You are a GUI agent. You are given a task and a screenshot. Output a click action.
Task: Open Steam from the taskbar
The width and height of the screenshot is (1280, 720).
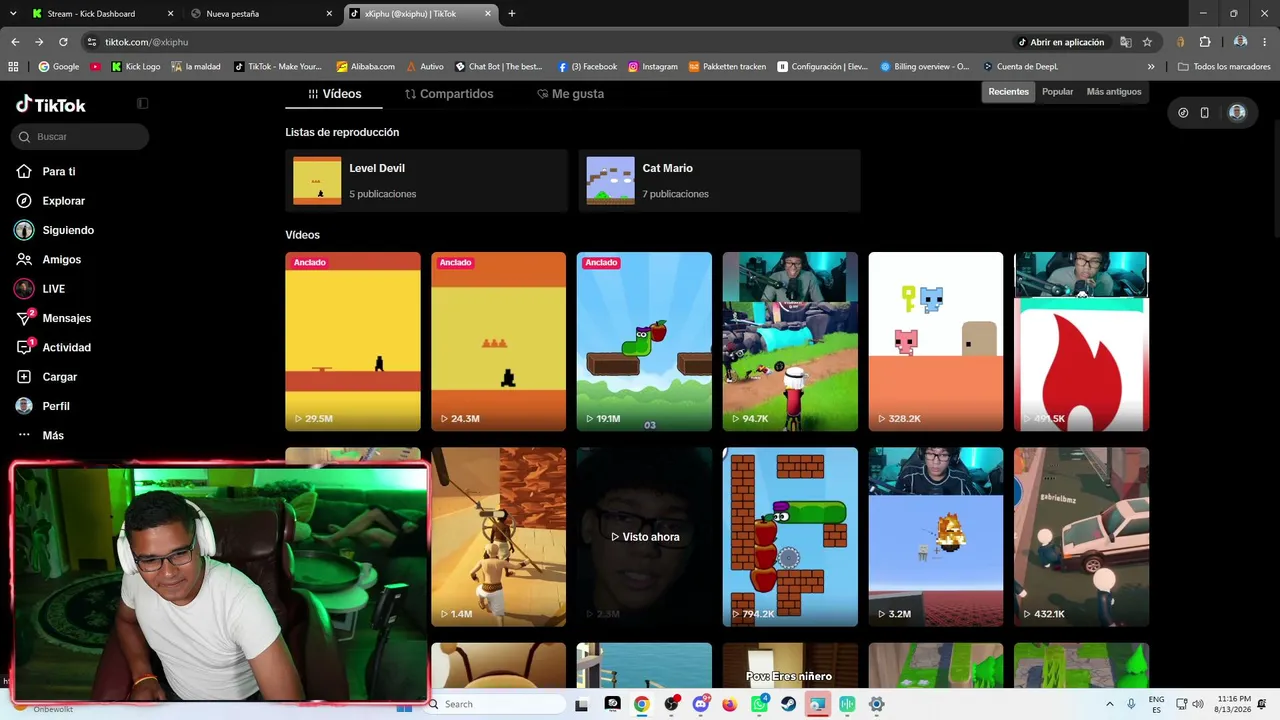(788, 704)
